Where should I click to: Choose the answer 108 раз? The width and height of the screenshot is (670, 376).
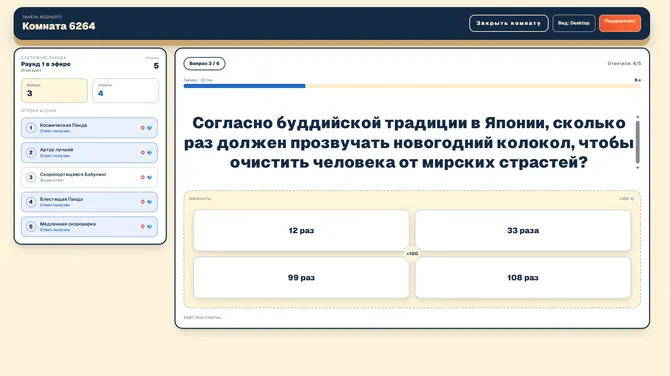pos(523,277)
